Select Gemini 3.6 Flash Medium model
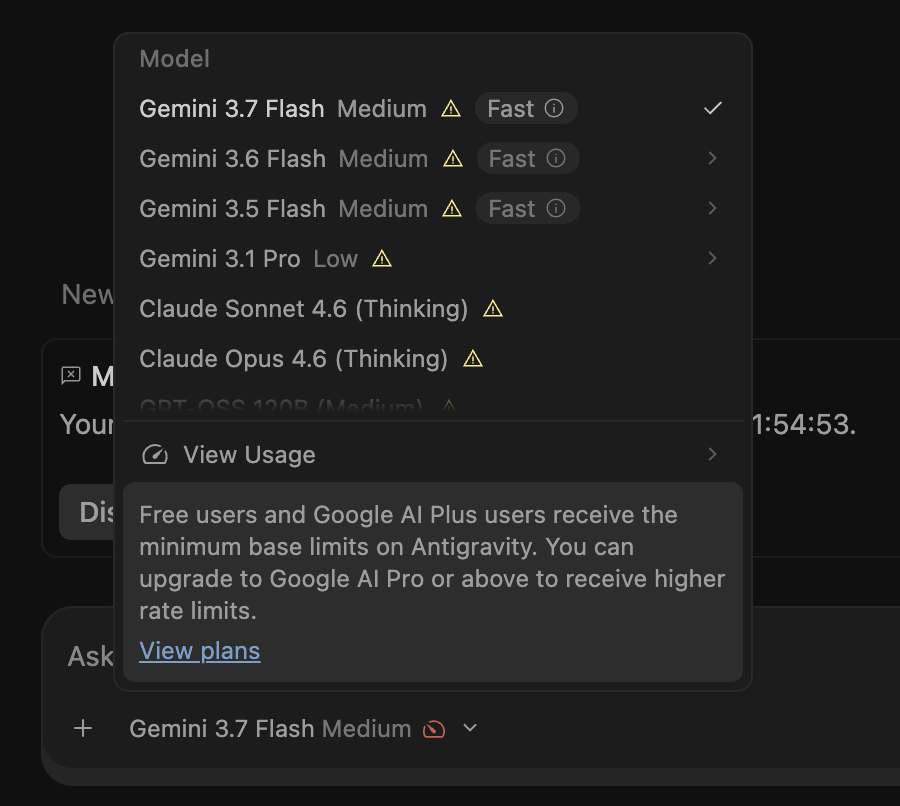The height and width of the screenshot is (806, 900). pyautogui.click(x=433, y=158)
